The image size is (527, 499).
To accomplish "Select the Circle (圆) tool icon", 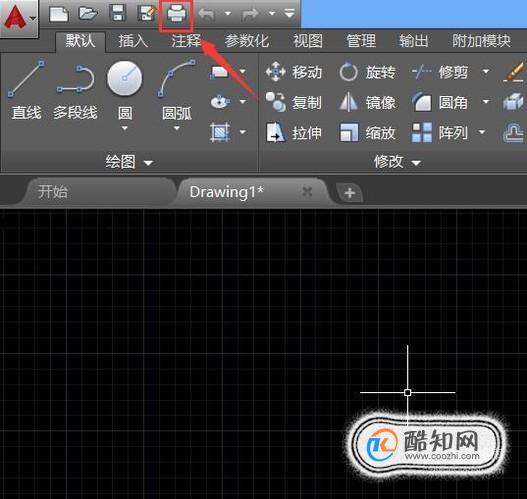I will click(125, 79).
